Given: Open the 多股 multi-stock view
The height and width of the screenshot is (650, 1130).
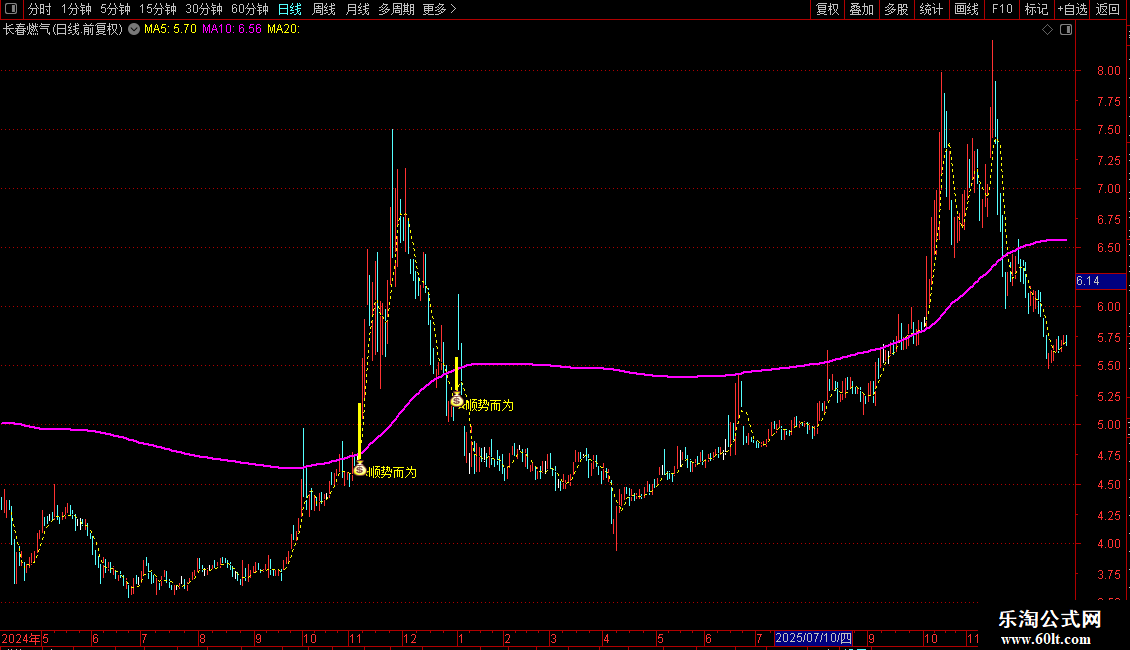Looking at the screenshot, I should coord(897,9).
